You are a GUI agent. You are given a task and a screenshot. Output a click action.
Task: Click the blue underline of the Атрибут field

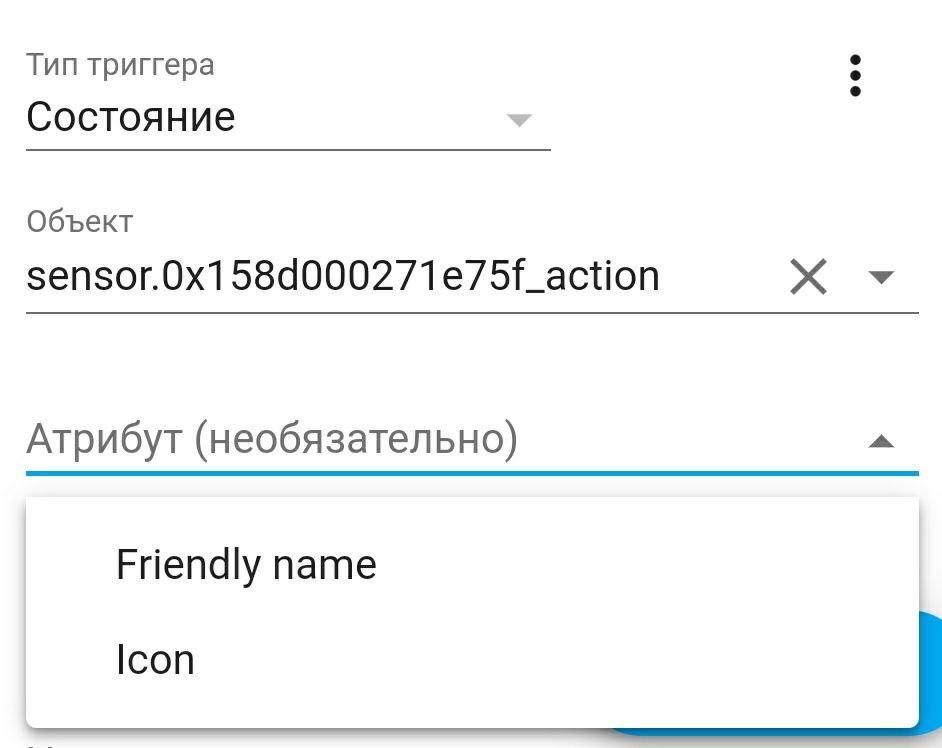(472, 471)
